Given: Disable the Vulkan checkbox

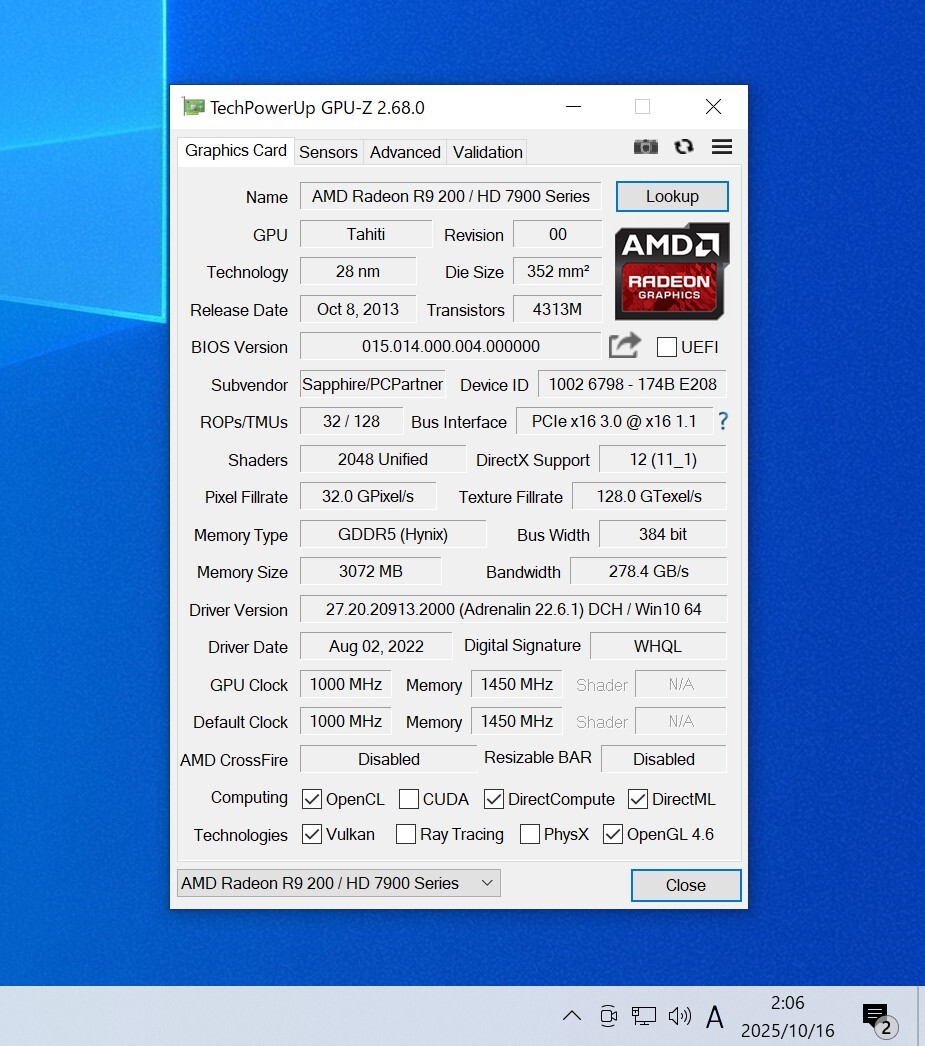Looking at the screenshot, I should (x=312, y=834).
